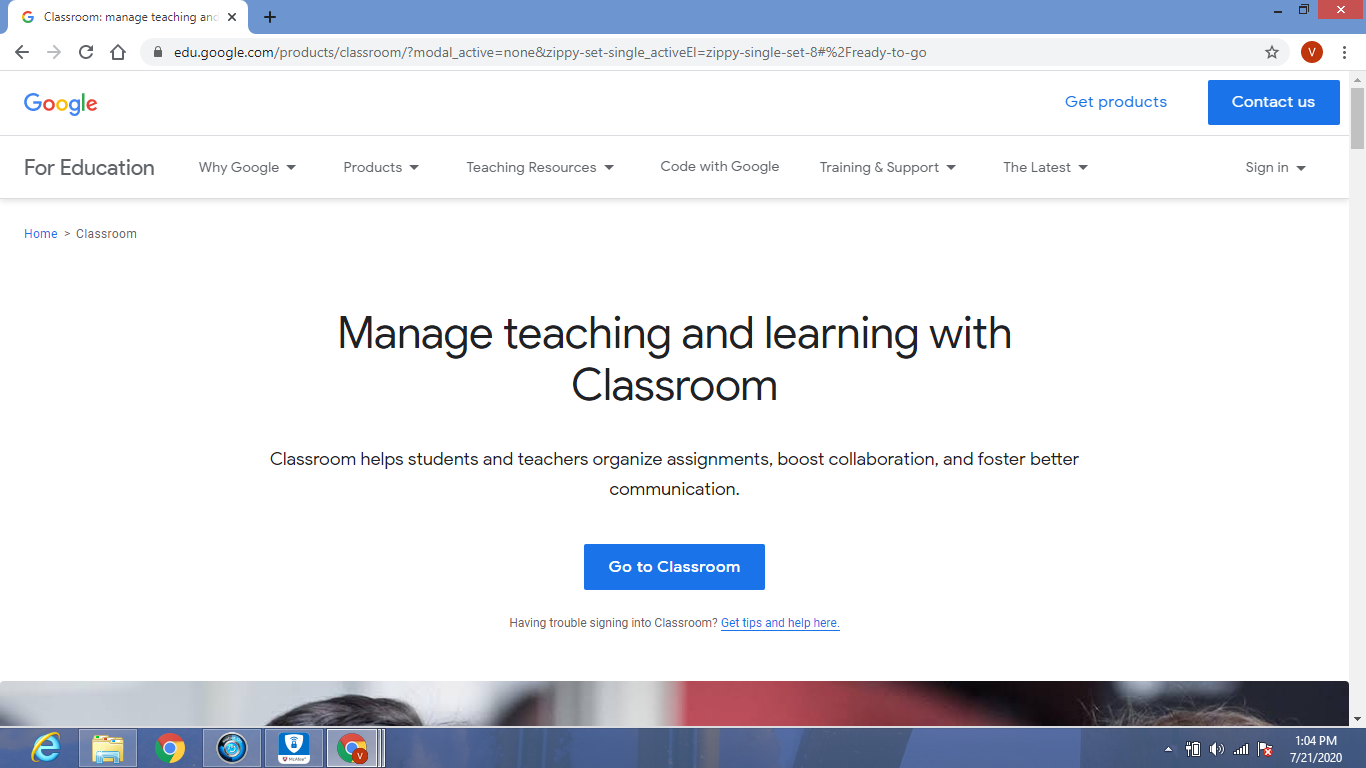This screenshot has height=768, width=1366.
Task: Click the Go to Classroom button
Action: click(x=674, y=567)
